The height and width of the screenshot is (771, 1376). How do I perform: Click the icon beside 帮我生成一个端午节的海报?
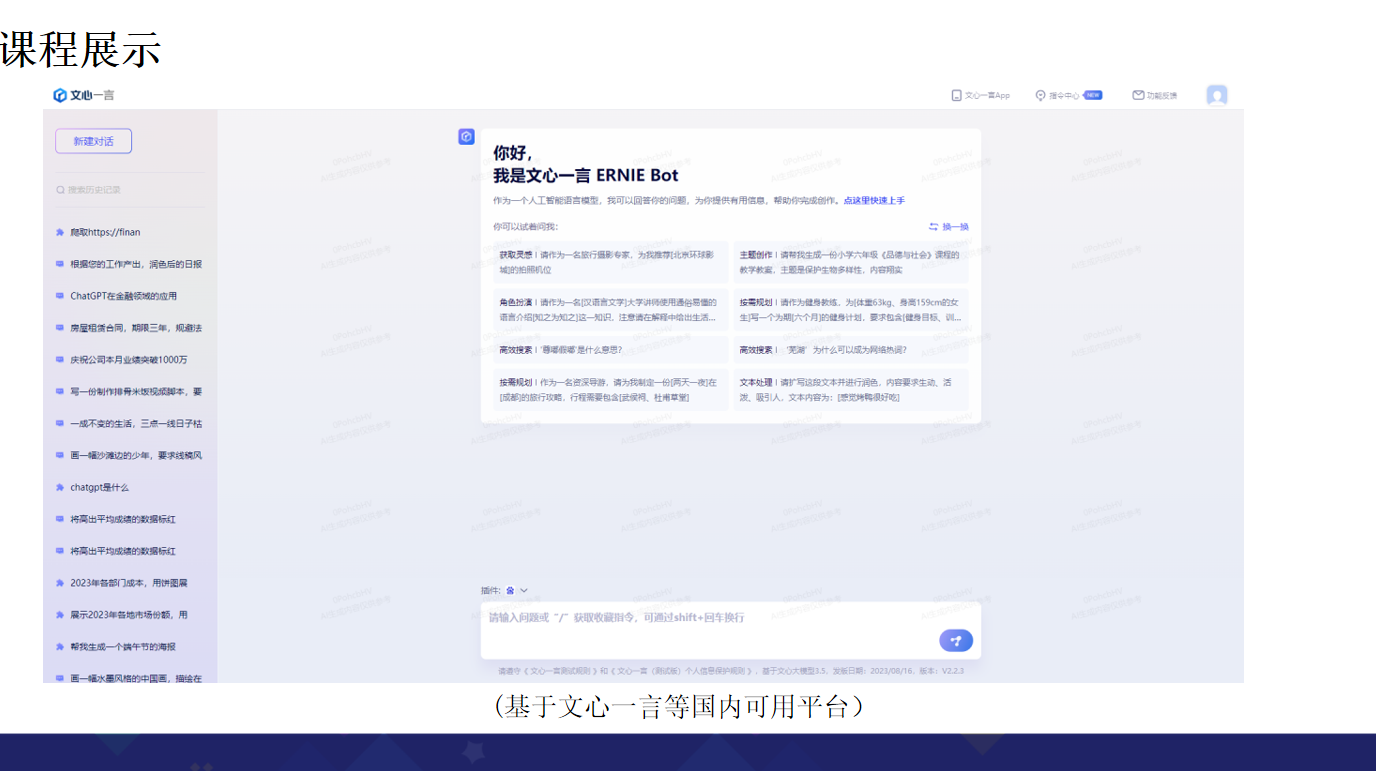click(60, 647)
